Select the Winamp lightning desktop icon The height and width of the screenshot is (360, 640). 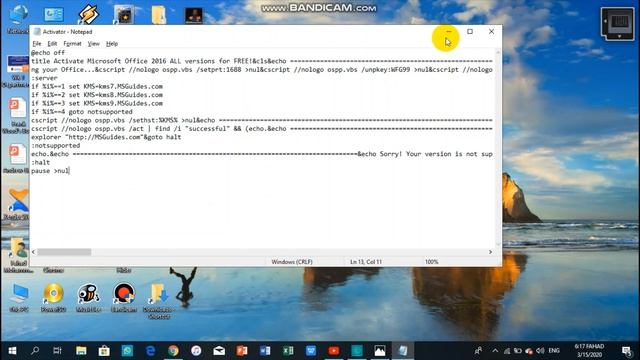click(88, 14)
